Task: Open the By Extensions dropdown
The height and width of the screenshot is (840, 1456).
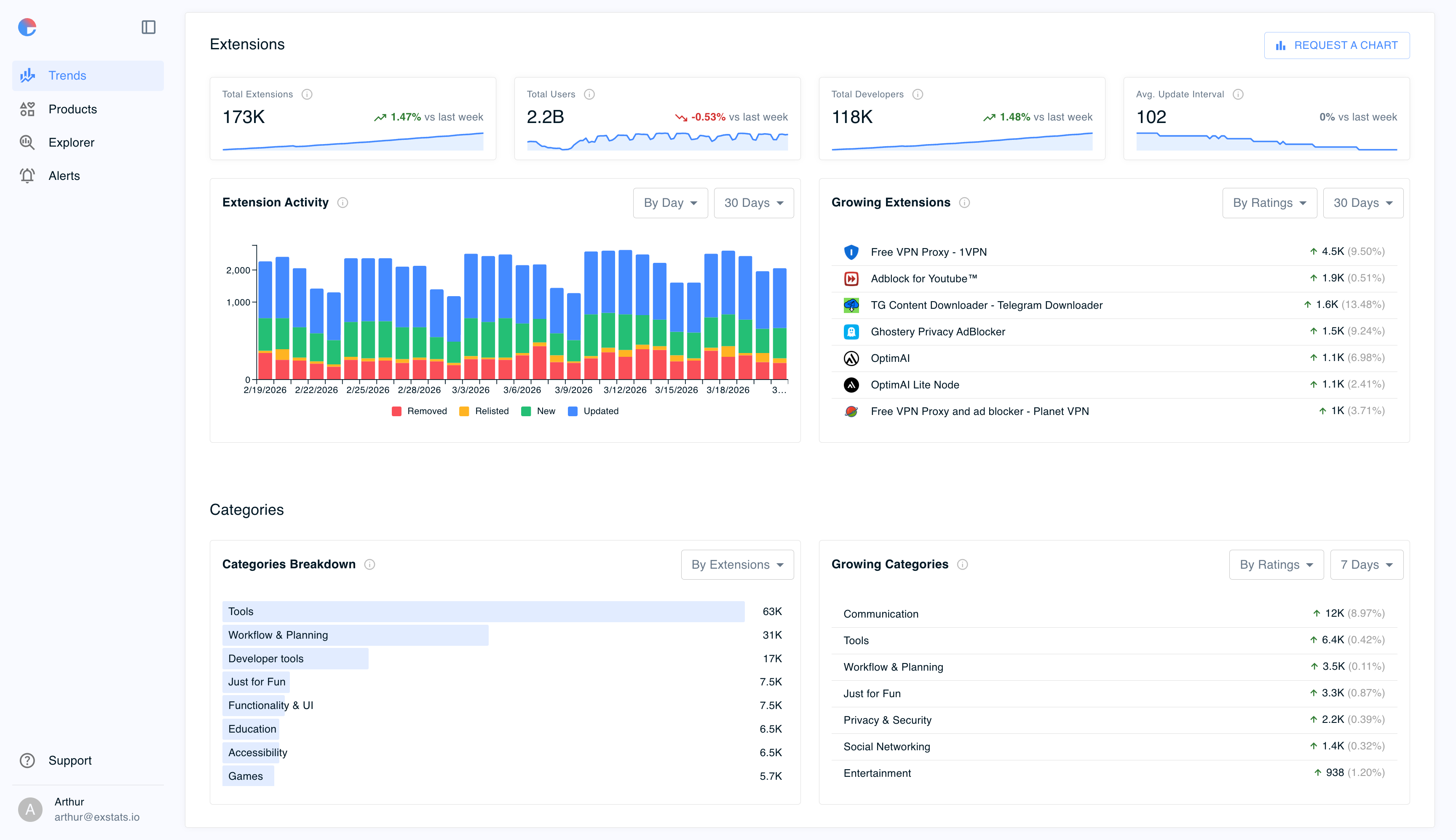Action: 737,565
